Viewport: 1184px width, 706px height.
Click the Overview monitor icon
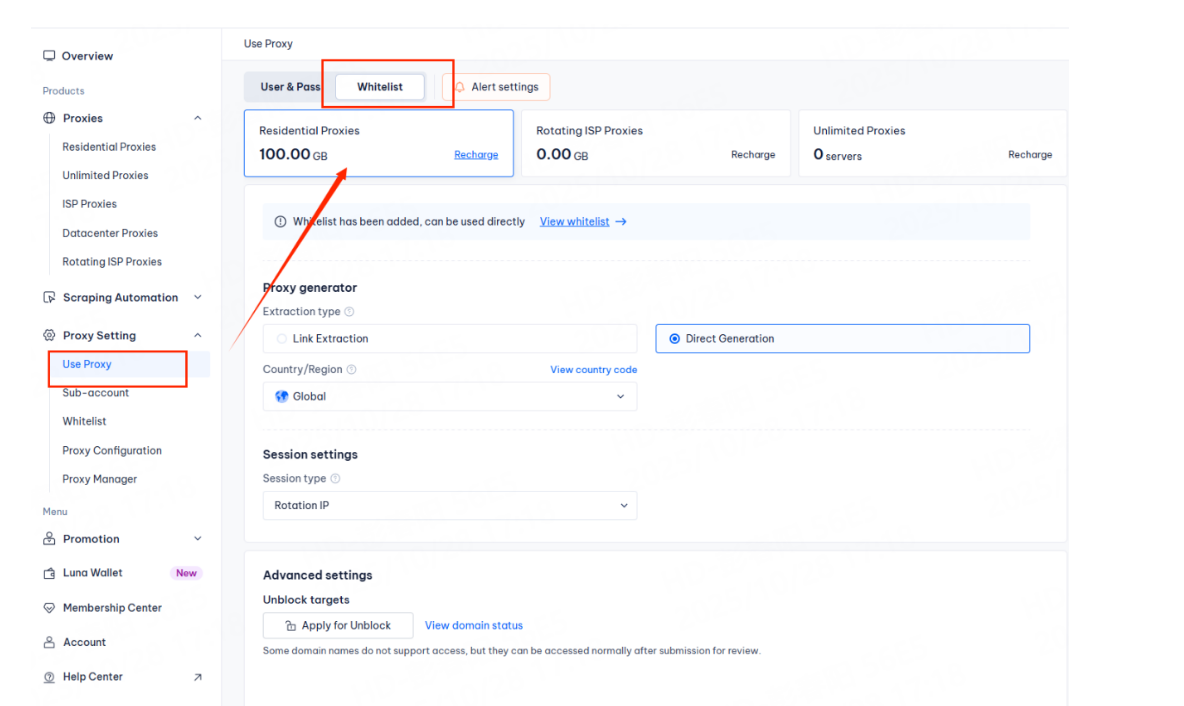click(49, 56)
